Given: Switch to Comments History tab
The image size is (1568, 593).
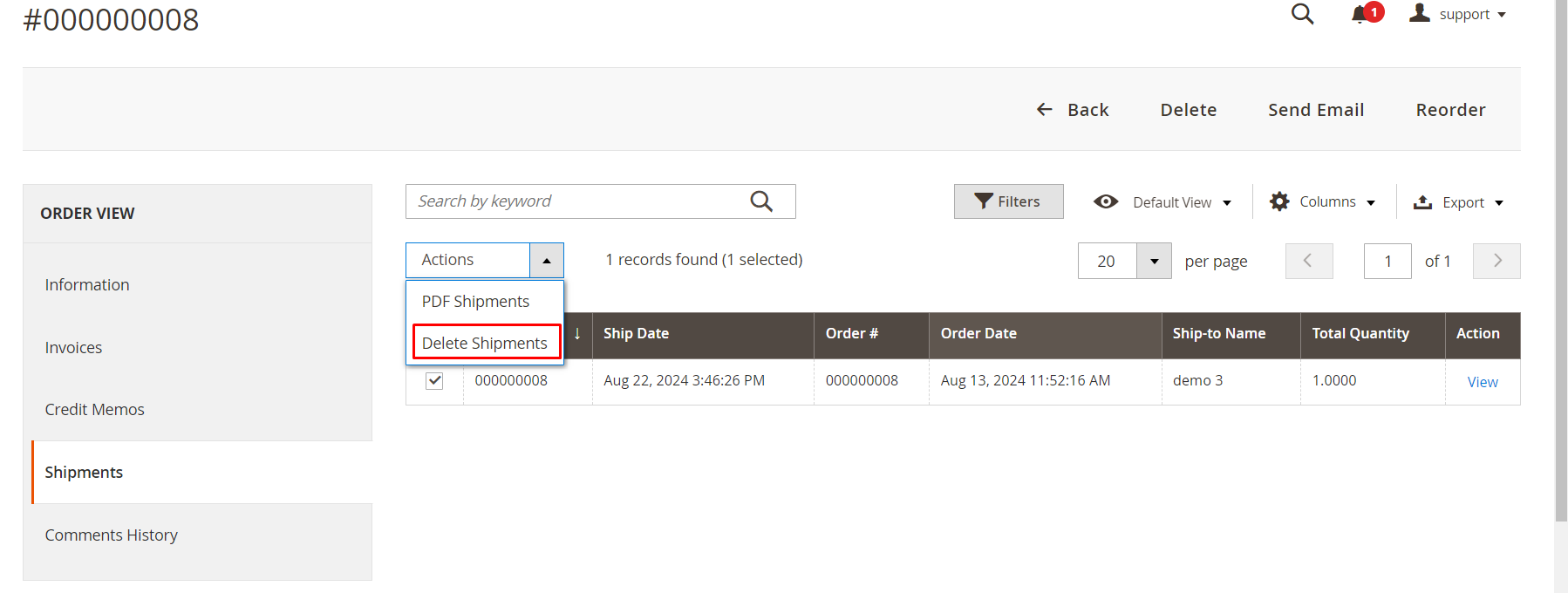Looking at the screenshot, I should coord(111,535).
